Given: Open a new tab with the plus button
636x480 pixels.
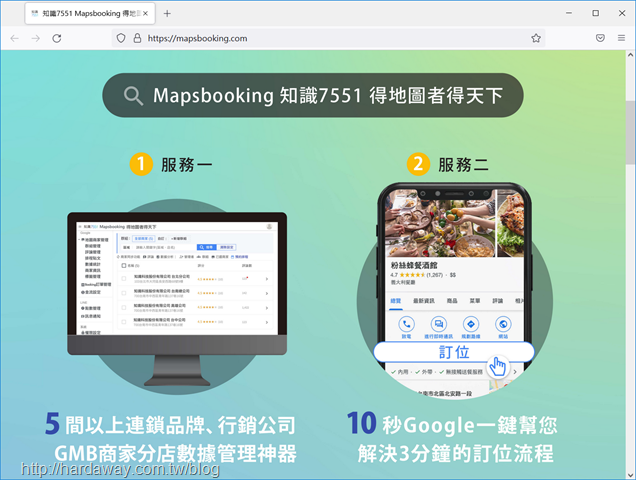Looking at the screenshot, I should tap(167, 13).
